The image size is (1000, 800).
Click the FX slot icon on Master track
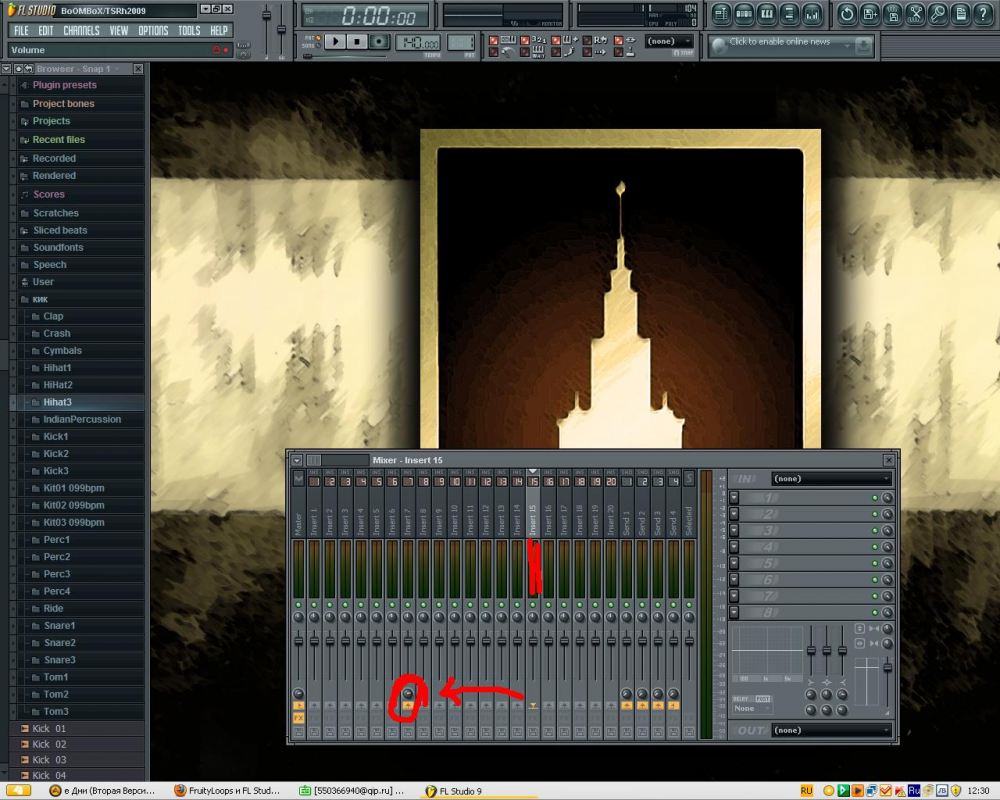298,718
